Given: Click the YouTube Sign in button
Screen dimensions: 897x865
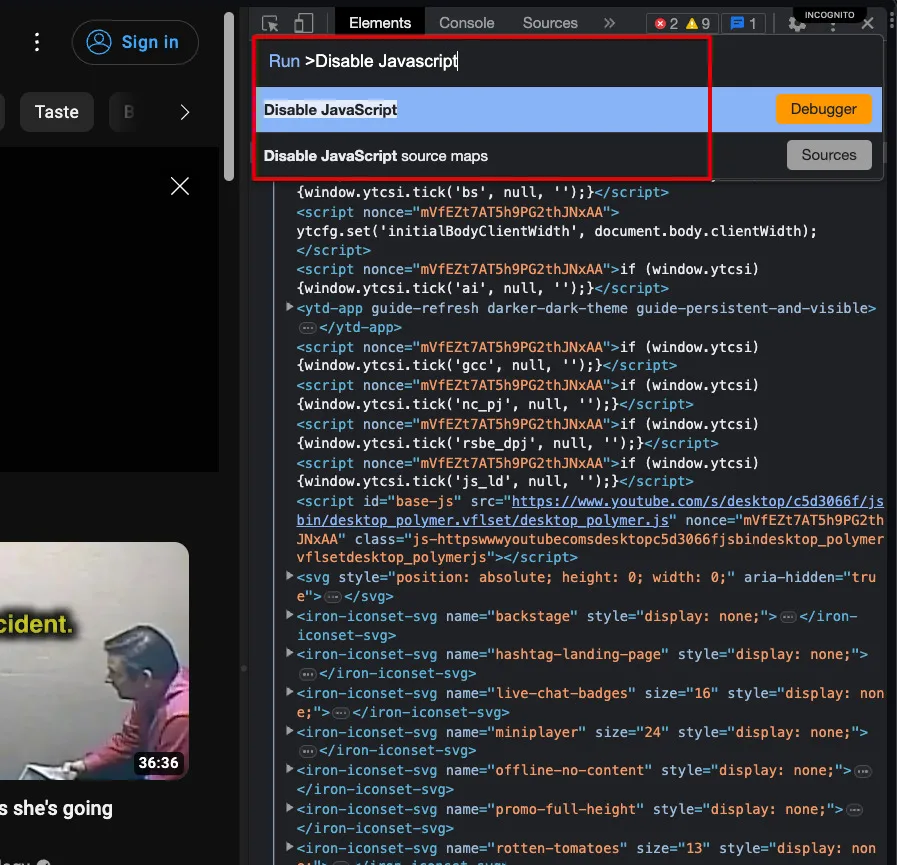Looking at the screenshot, I should click(135, 42).
